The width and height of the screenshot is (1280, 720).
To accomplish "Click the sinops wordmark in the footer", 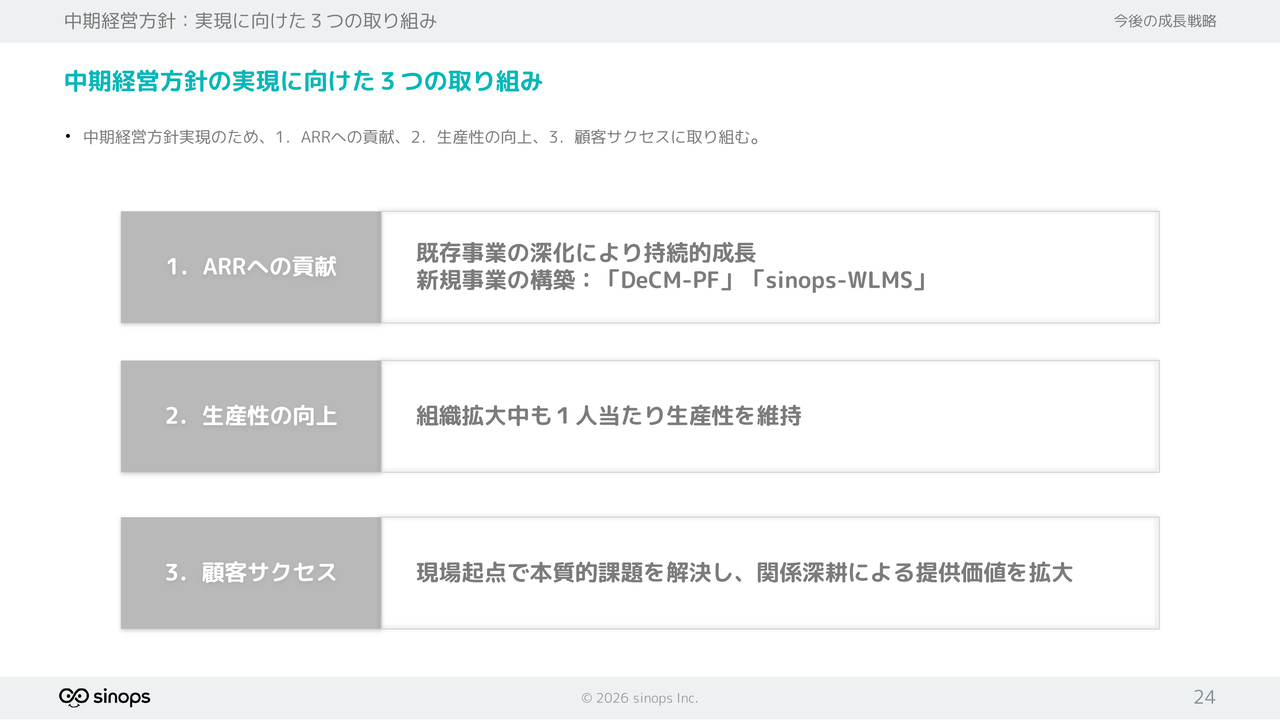I will click(x=123, y=697).
